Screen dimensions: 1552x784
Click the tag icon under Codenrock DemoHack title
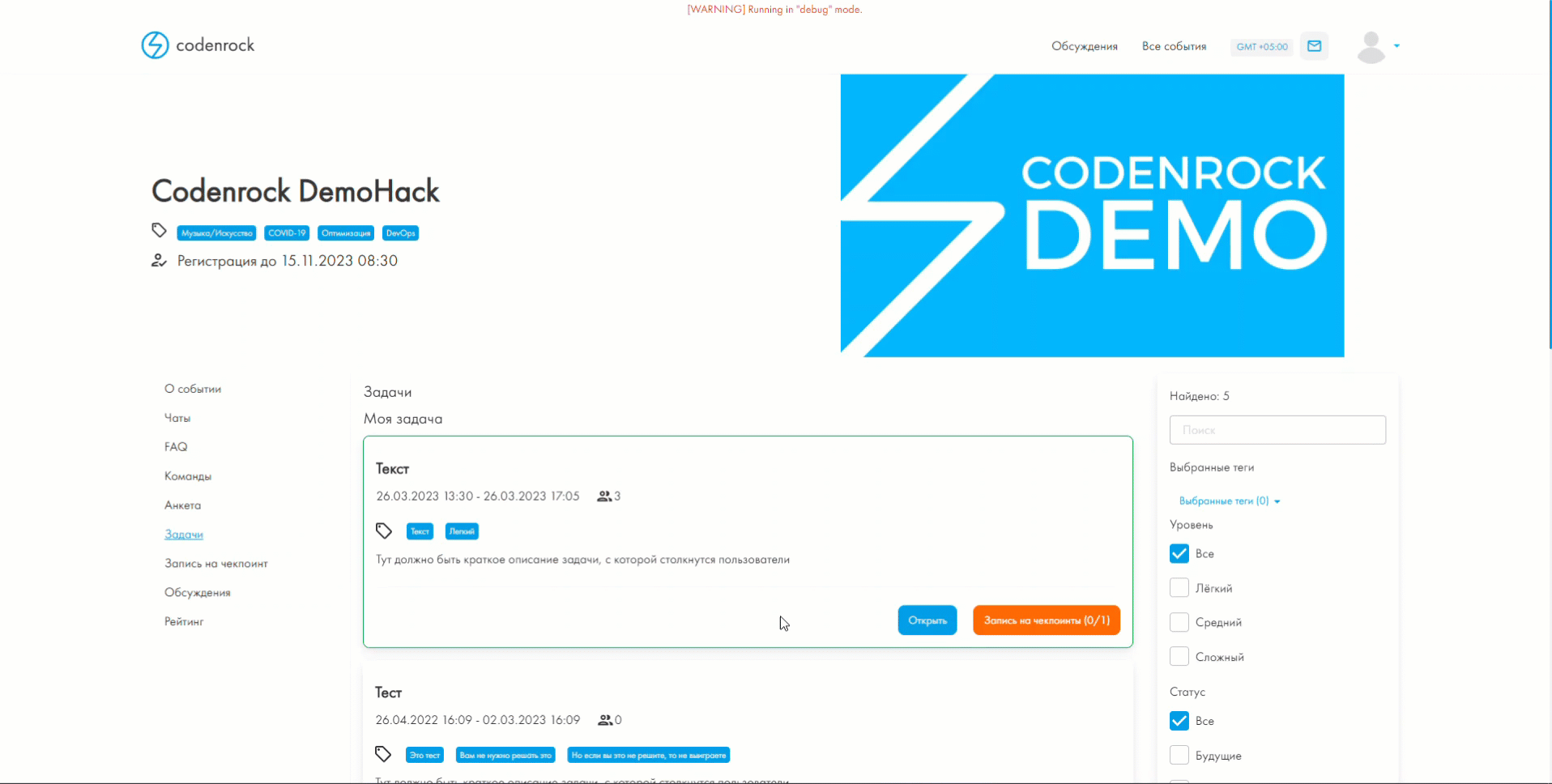(x=159, y=231)
